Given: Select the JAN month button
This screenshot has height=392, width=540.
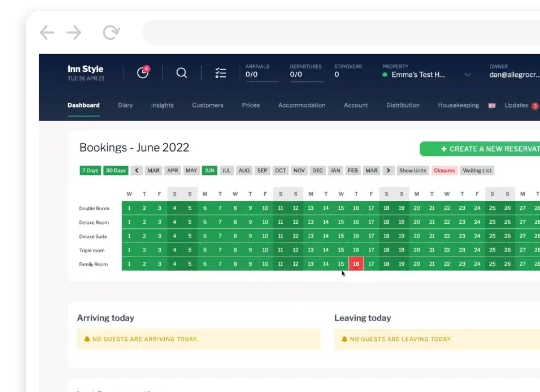Looking at the screenshot, I should pyautogui.click(x=335, y=171).
